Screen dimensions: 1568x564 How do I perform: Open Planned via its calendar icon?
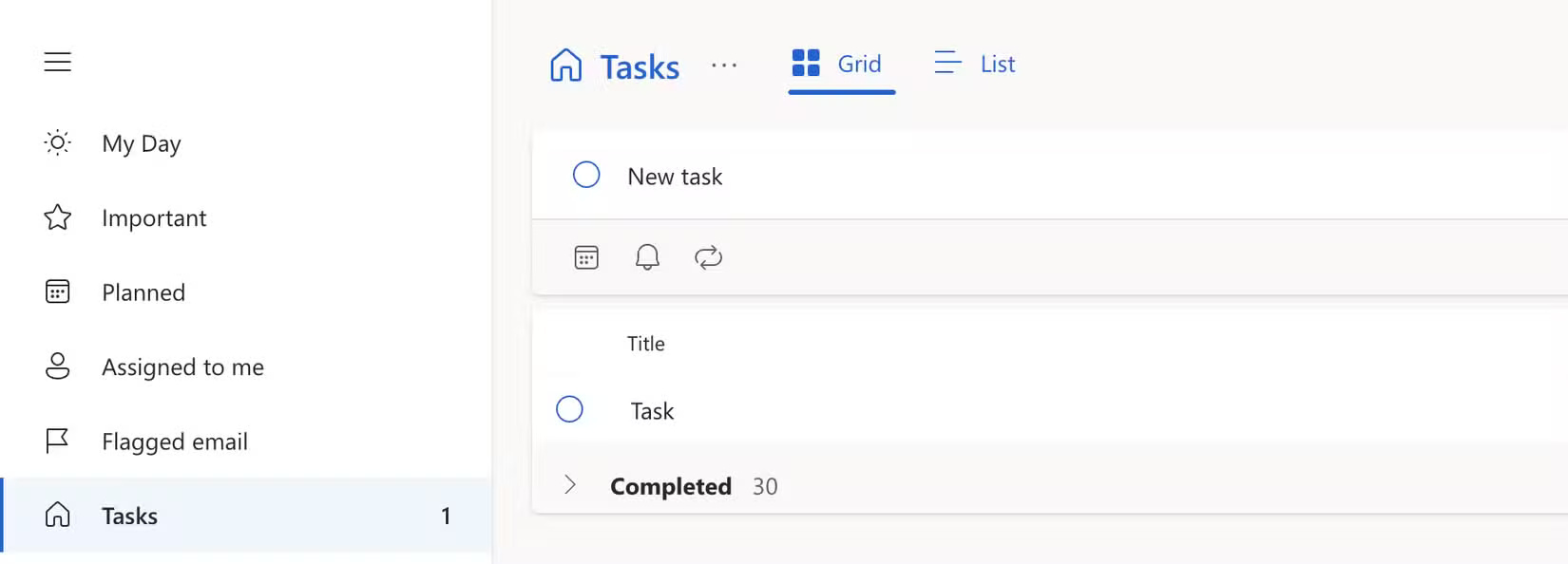(x=57, y=292)
